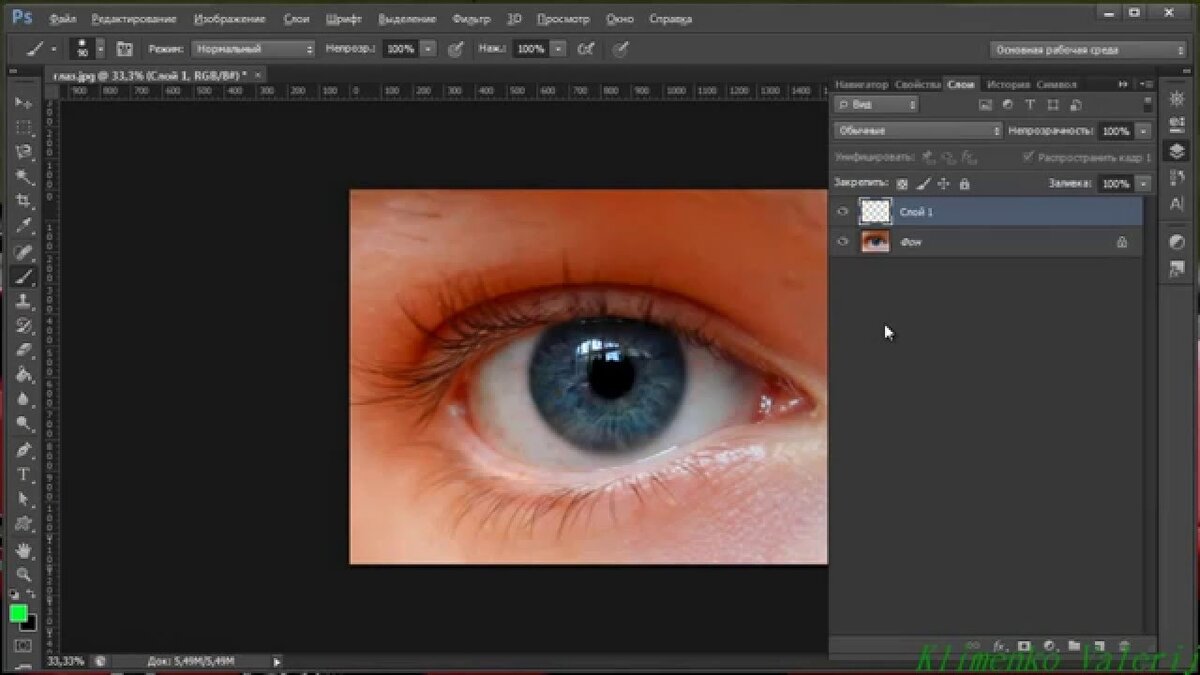Switch to the История tab
The height and width of the screenshot is (675, 1200).
pyautogui.click(x=1007, y=85)
